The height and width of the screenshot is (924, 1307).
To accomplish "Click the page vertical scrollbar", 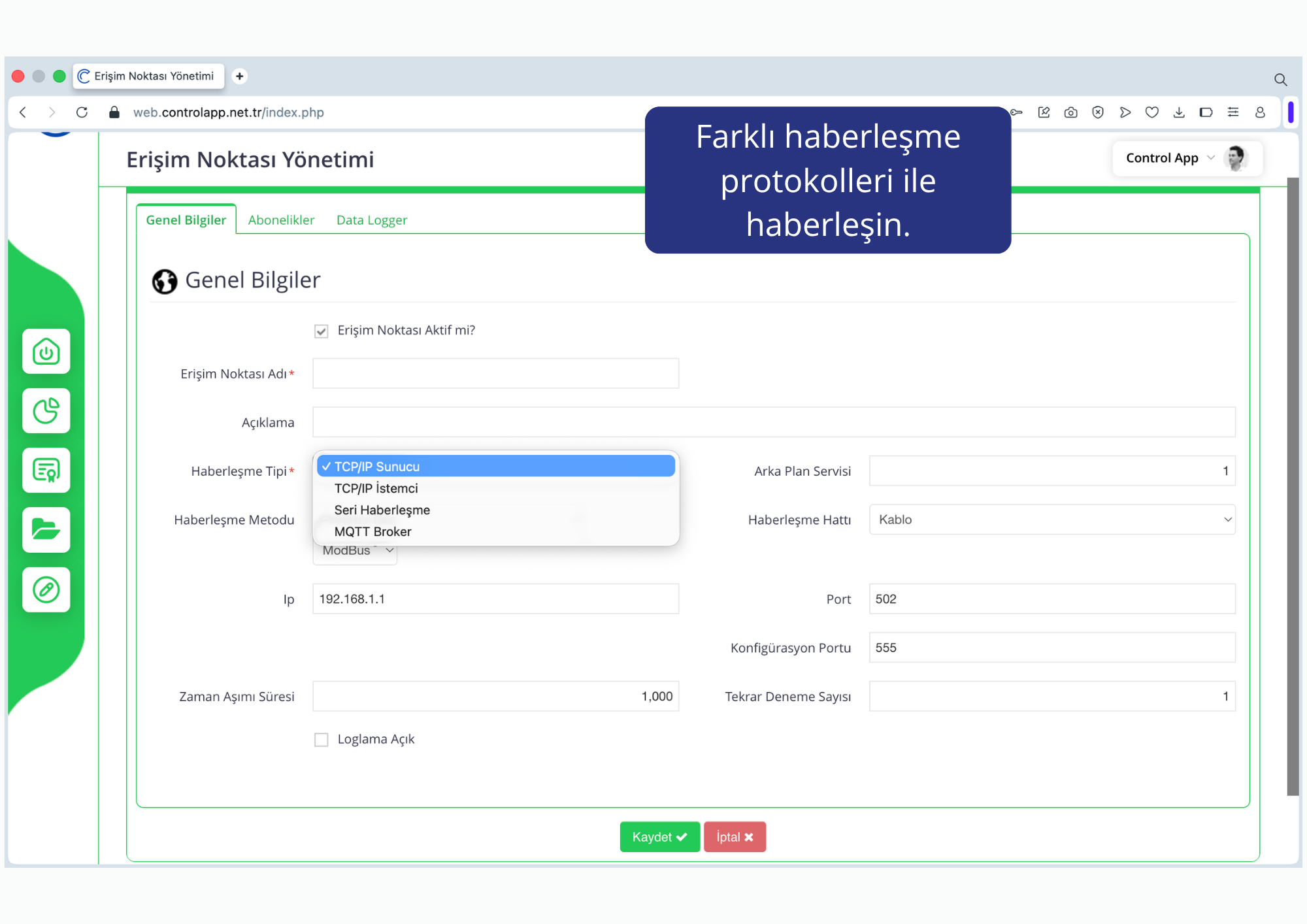I will pyautogui.click(x=1293, y=487).
